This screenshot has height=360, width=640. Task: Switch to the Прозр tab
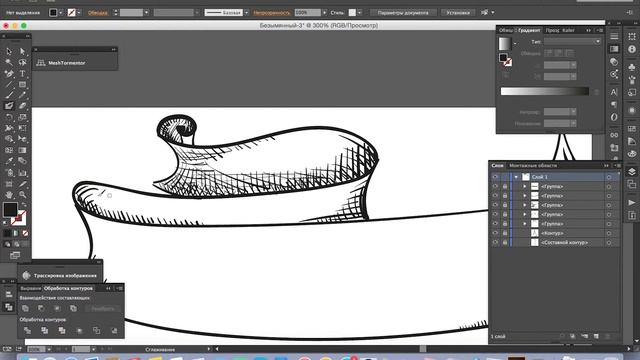552,30
